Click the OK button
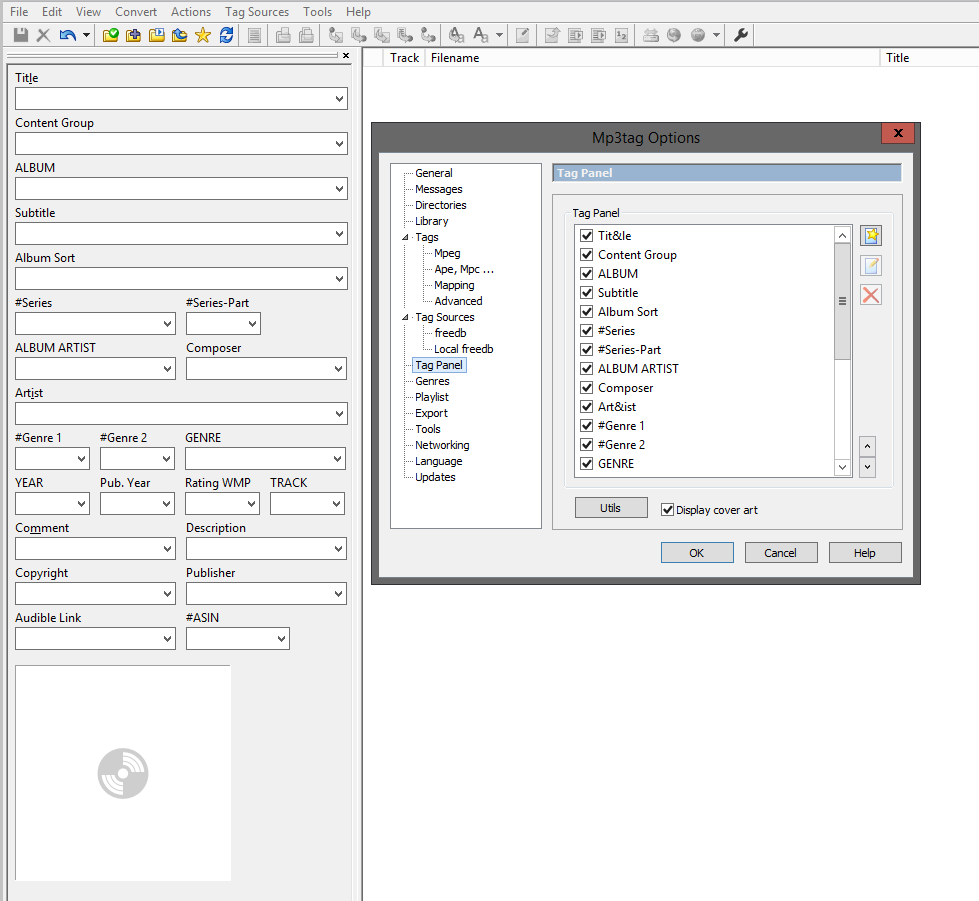979x901 pixels. (697, 553)
